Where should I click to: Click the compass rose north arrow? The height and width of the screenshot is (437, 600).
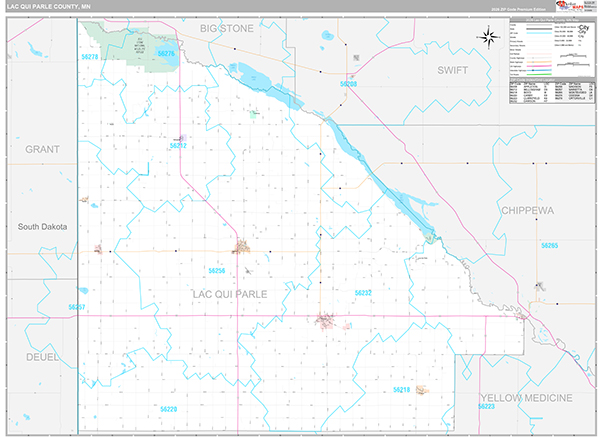click(x=488, y=38)
